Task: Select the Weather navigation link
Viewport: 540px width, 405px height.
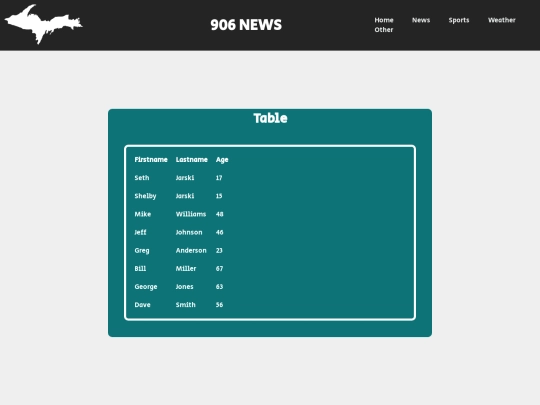Action: (x=501, y=20)
